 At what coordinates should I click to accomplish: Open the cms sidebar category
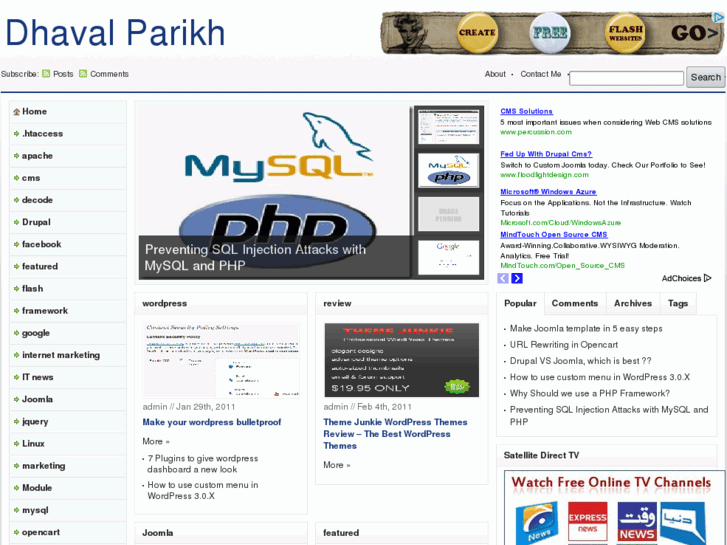pos(68,178)
